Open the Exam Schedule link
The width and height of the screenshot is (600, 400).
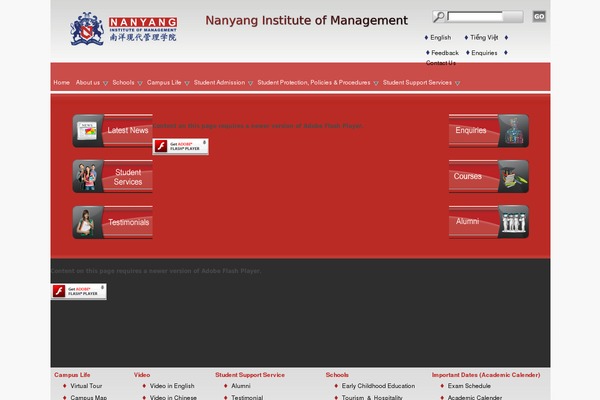(469, 386)
